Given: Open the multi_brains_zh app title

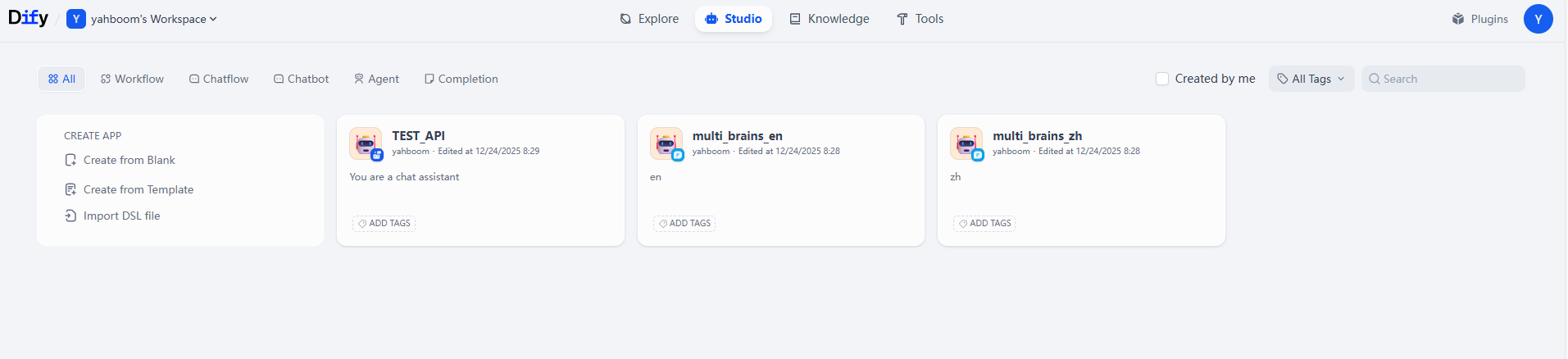Looking at the screenshot, I should pyautogui.click(x=1038, y=136).
